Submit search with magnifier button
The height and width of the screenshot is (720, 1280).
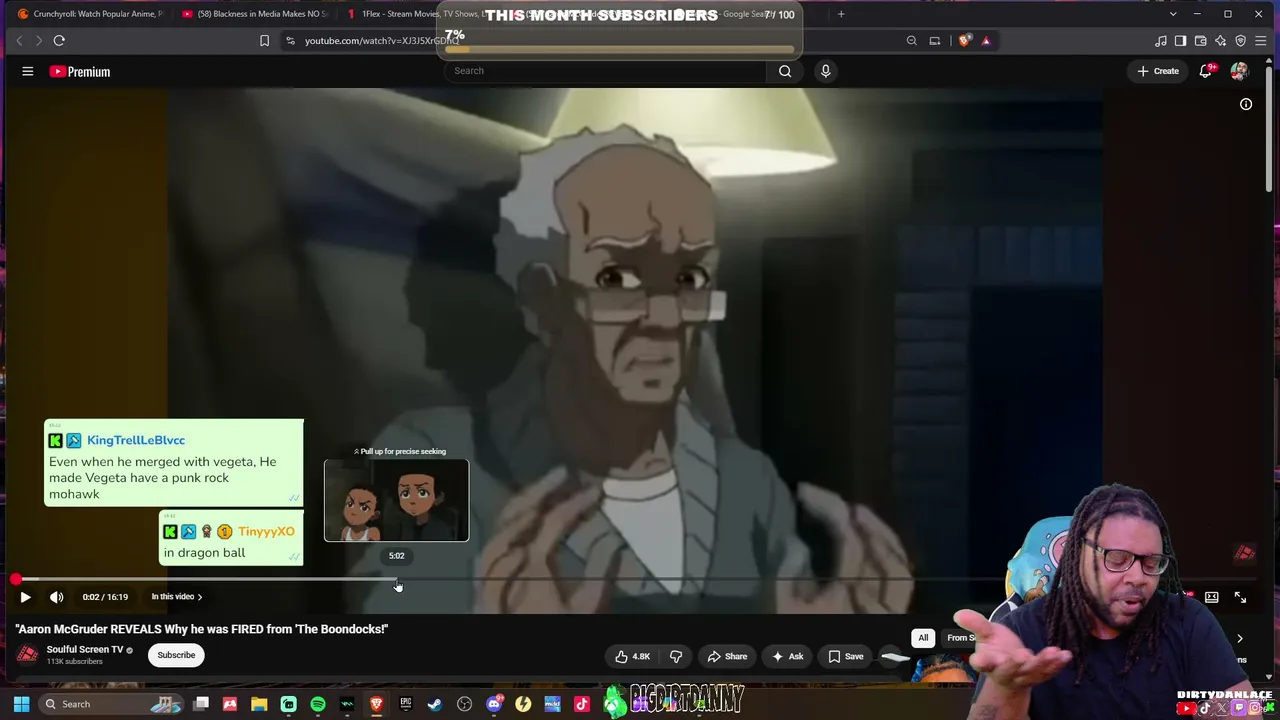click(x=785, y=71)
